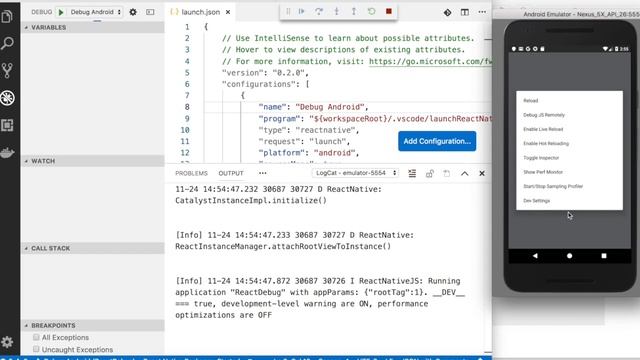Image resolution: width=640 pixels, height=360 pixels.
Task: Click the Add Configuration... button
Action: [437, 141]
